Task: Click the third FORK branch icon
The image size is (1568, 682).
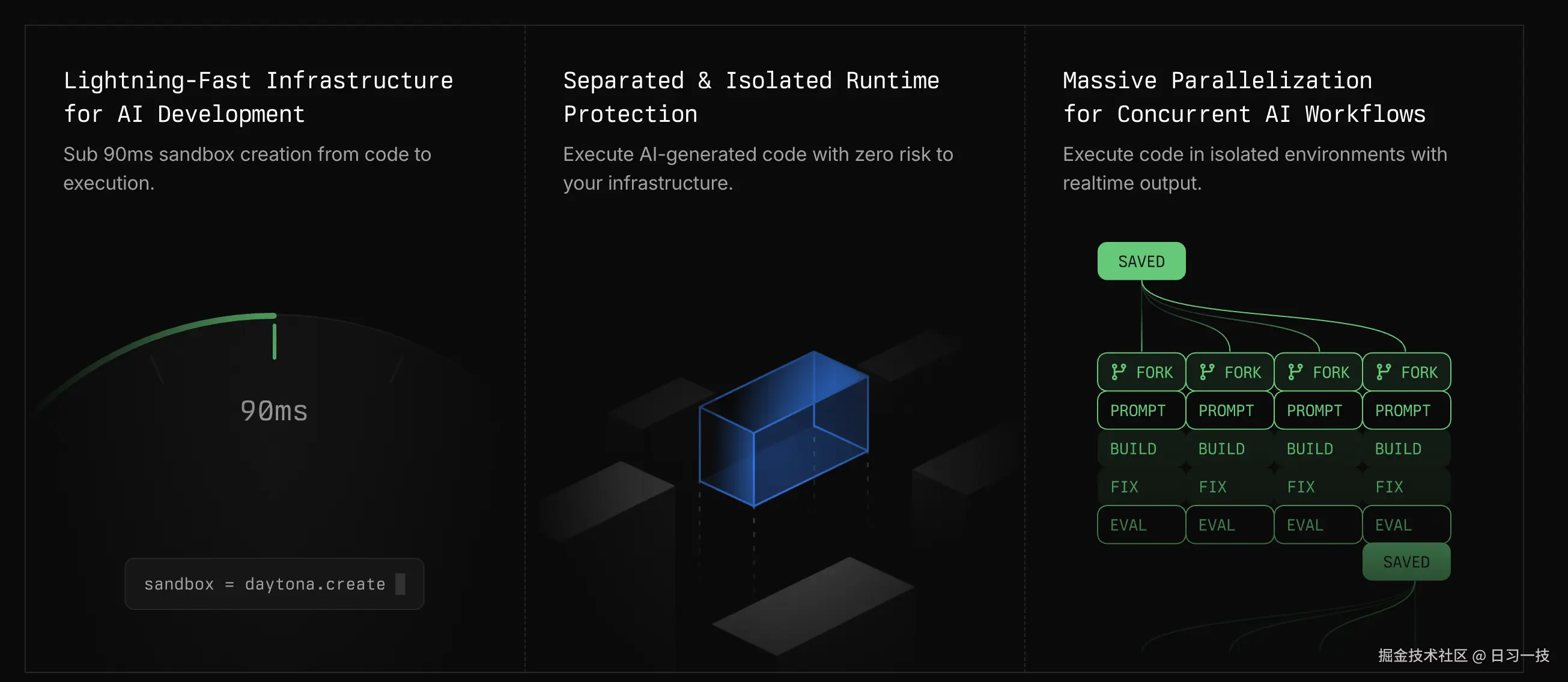Action: [1295, 372]
